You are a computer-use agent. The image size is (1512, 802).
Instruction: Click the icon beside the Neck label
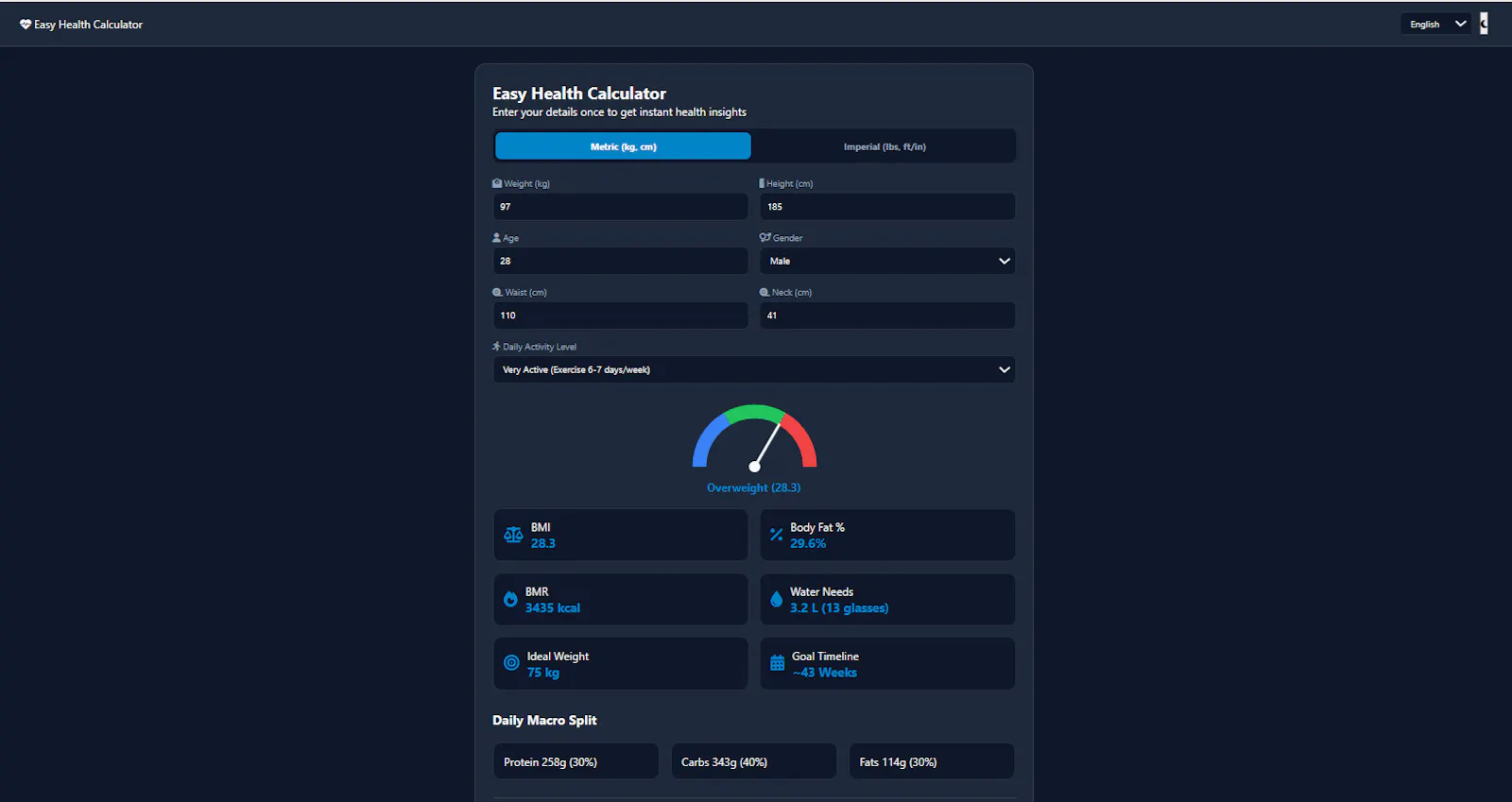[765, 292]
